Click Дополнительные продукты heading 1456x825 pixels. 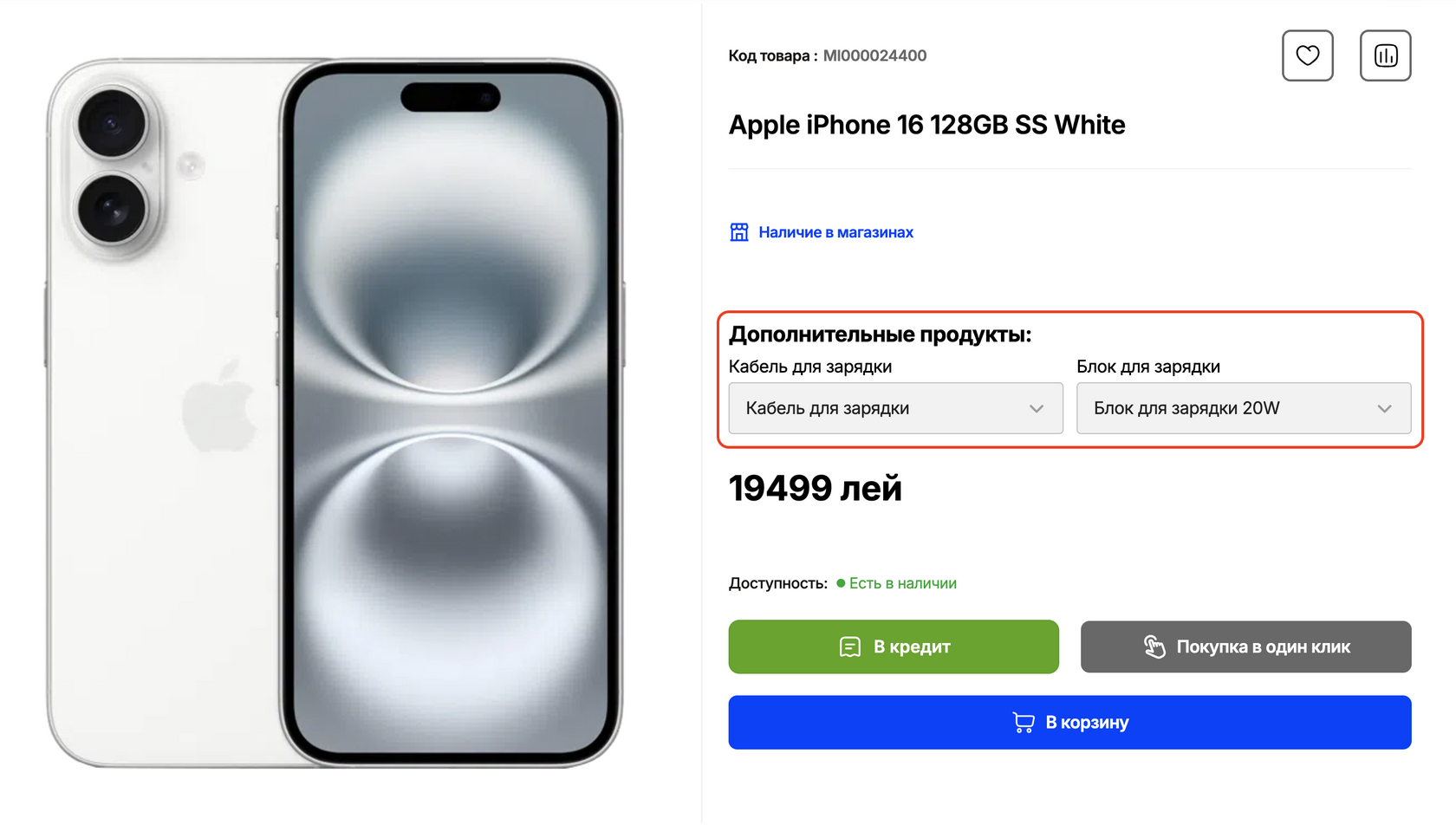[881, 335]
